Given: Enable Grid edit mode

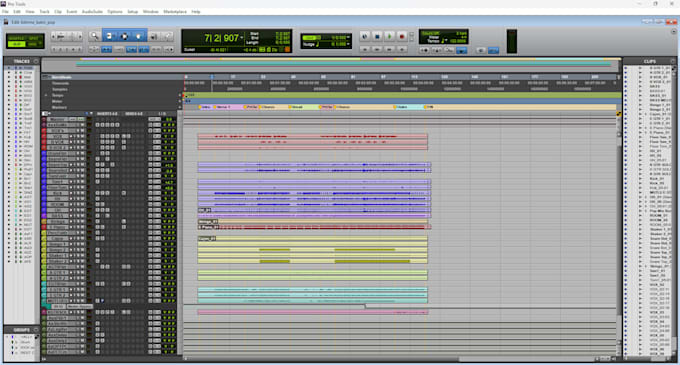Looking at the screenshot, I should pos(33,44).
